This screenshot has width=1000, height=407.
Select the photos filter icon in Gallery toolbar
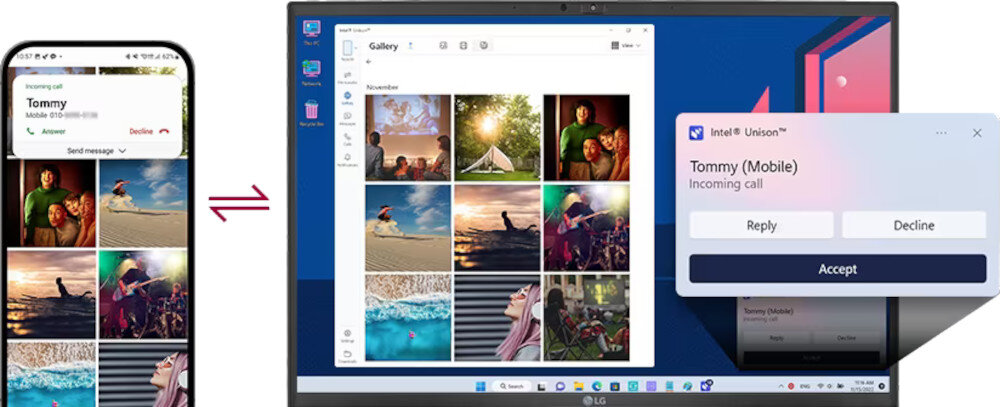443,45
